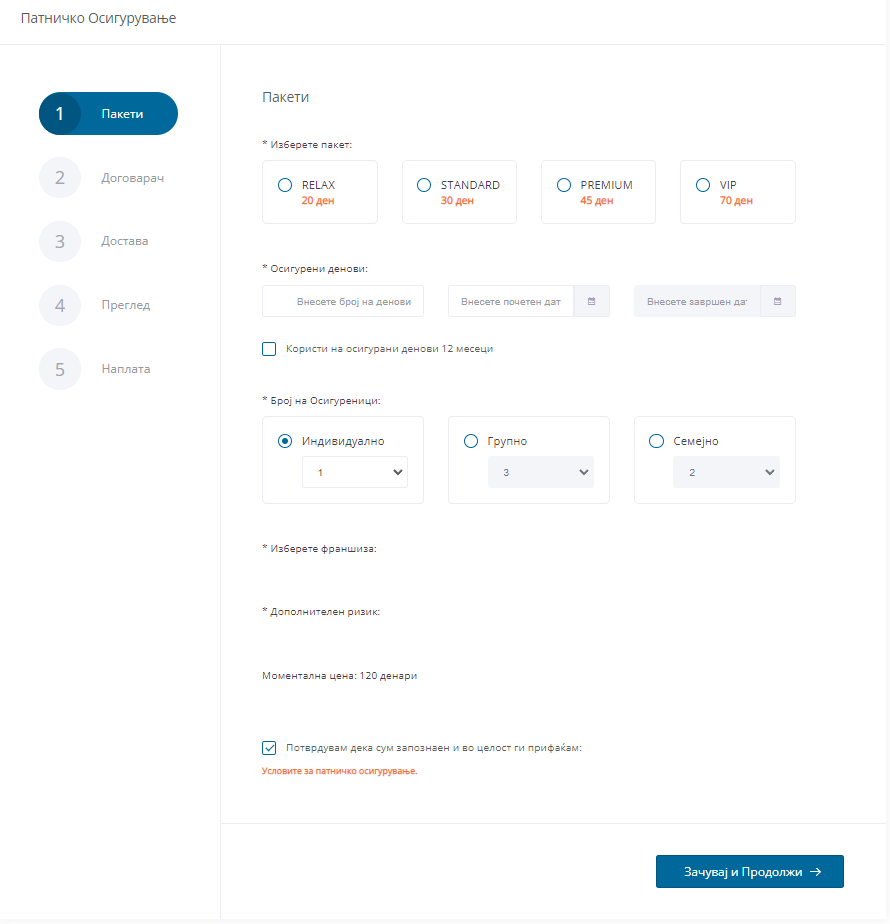Screen dimensions: 890x924
Task: Click the step 4 circle for Преглед
Action: (60, 305)
